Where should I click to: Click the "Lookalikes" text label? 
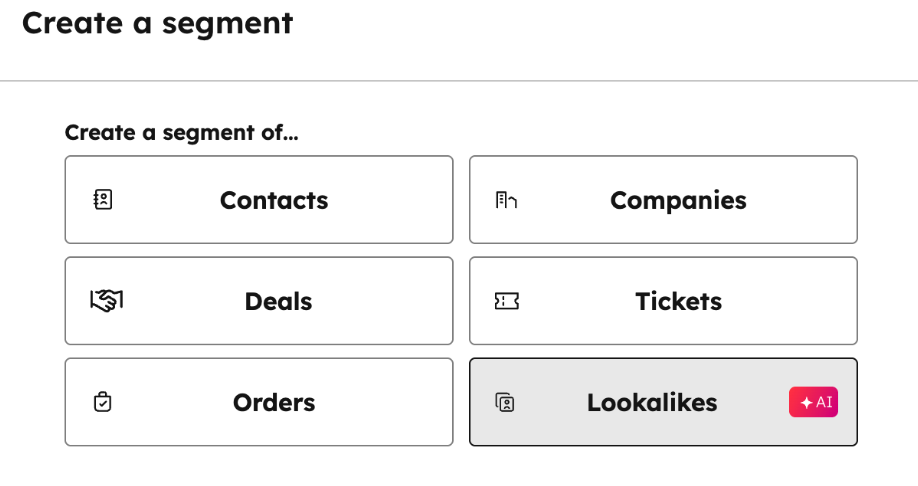click(652, 402)
